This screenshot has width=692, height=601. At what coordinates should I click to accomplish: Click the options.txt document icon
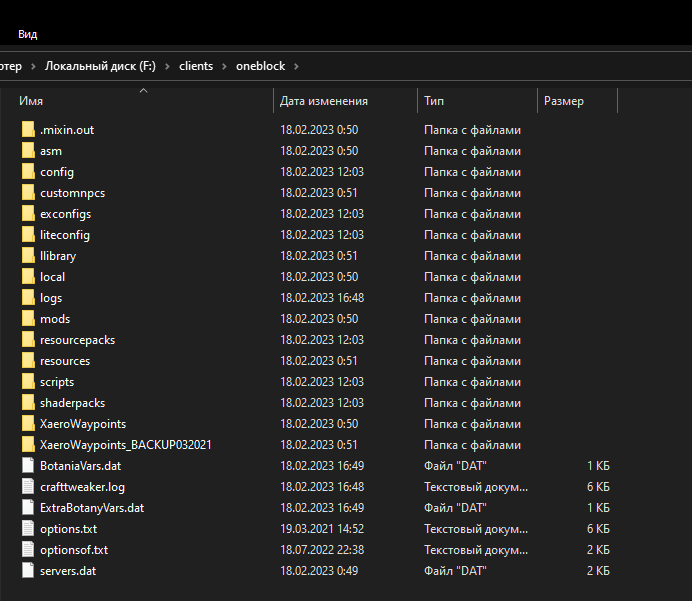[x=28, y=528]
